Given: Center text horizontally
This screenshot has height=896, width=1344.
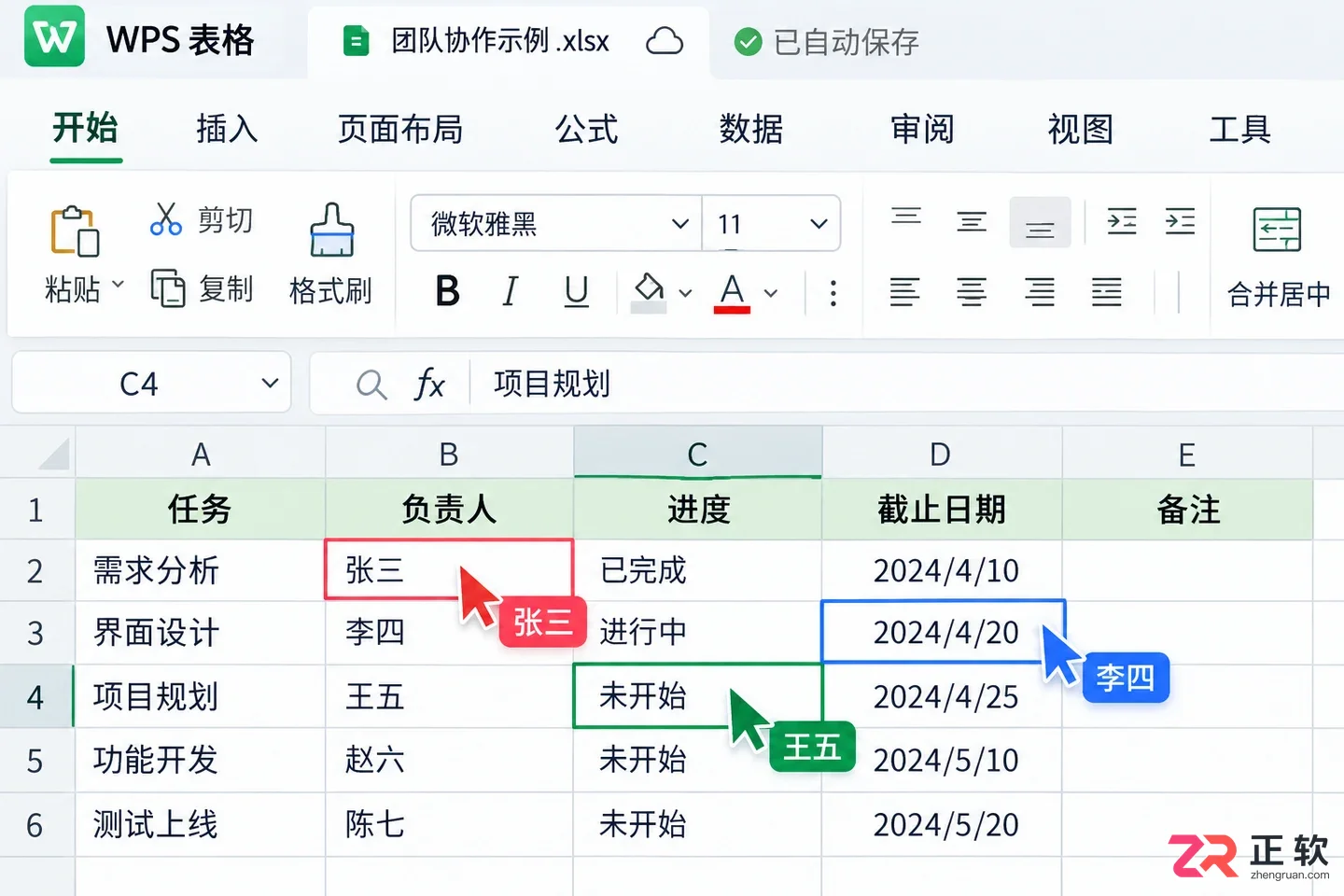Looking at the screenshot, I should (972, 293).
